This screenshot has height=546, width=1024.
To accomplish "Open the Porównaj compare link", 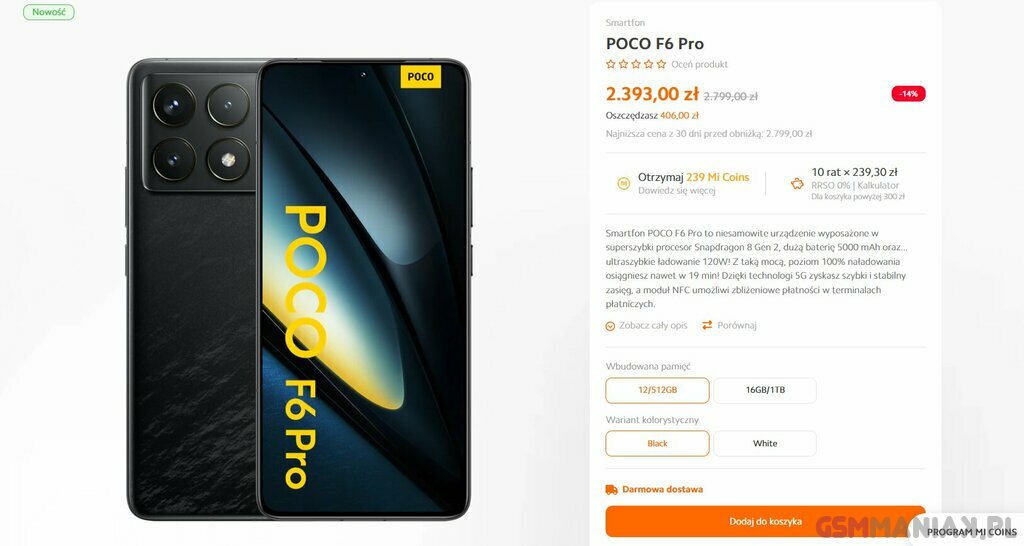I will point(737,325).
